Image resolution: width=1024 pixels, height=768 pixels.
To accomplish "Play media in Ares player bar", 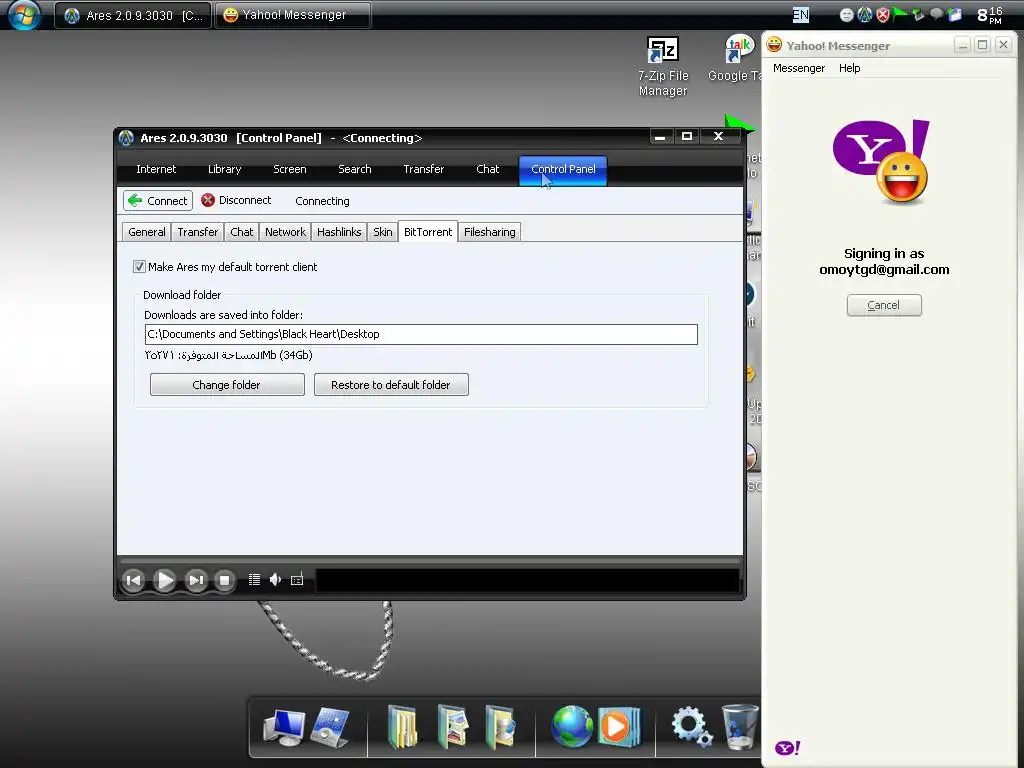I will coord(165,580).
